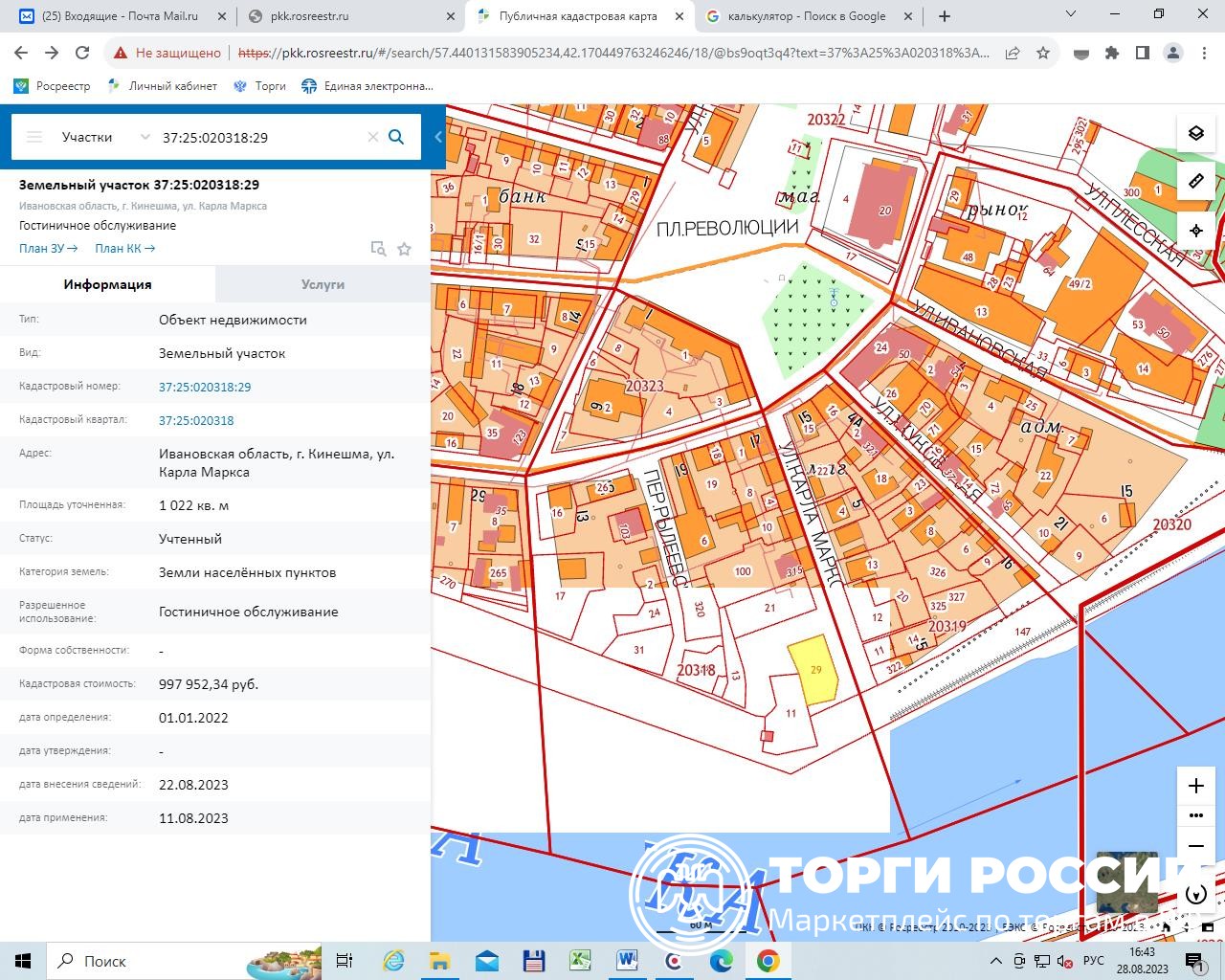Viewport: 1225px width, 980px height.
Task: Click the satellite basemap thumbnail
Action: coord(1125,880)
